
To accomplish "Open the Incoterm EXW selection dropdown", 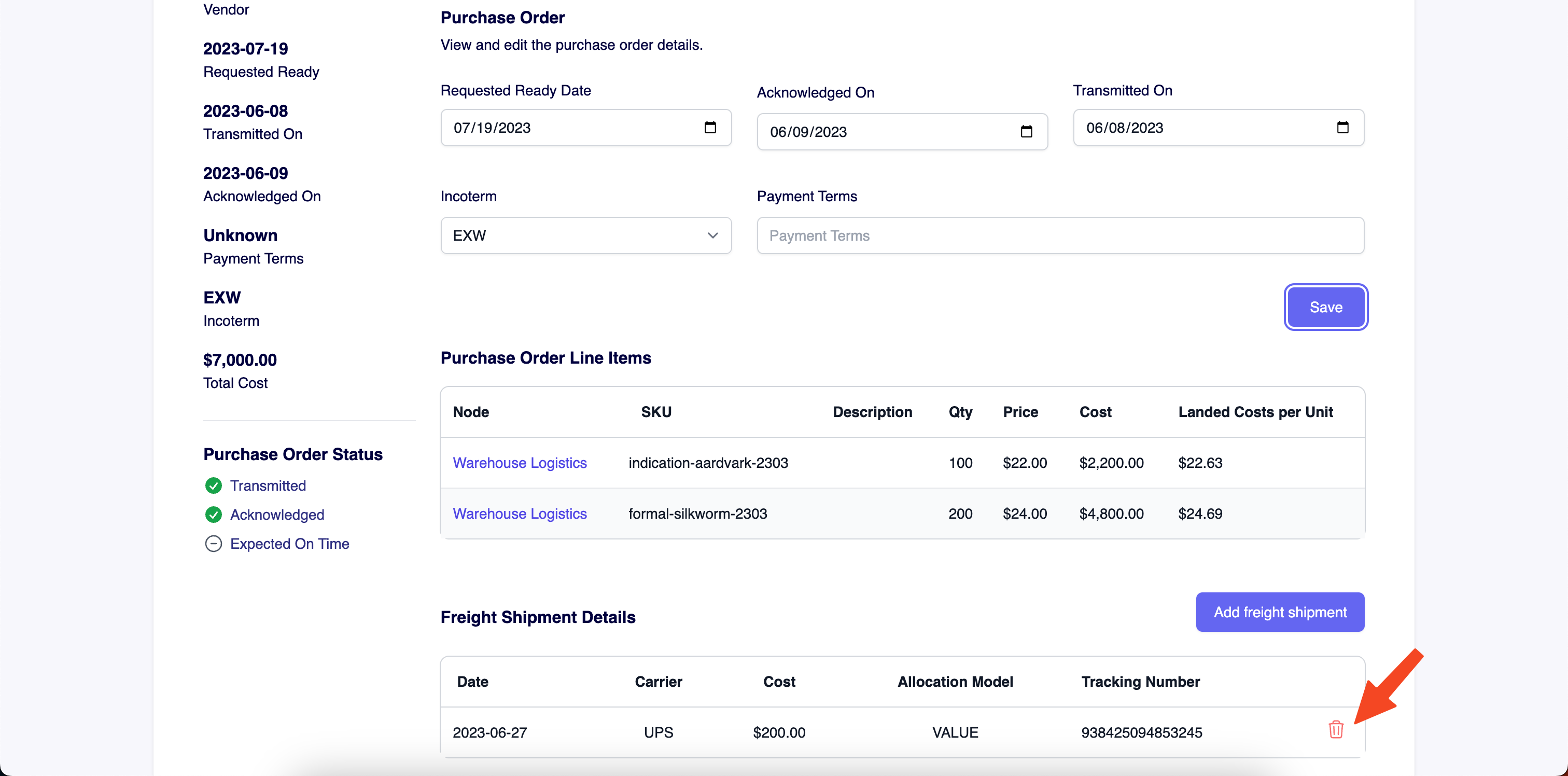I will coord(585,235).
